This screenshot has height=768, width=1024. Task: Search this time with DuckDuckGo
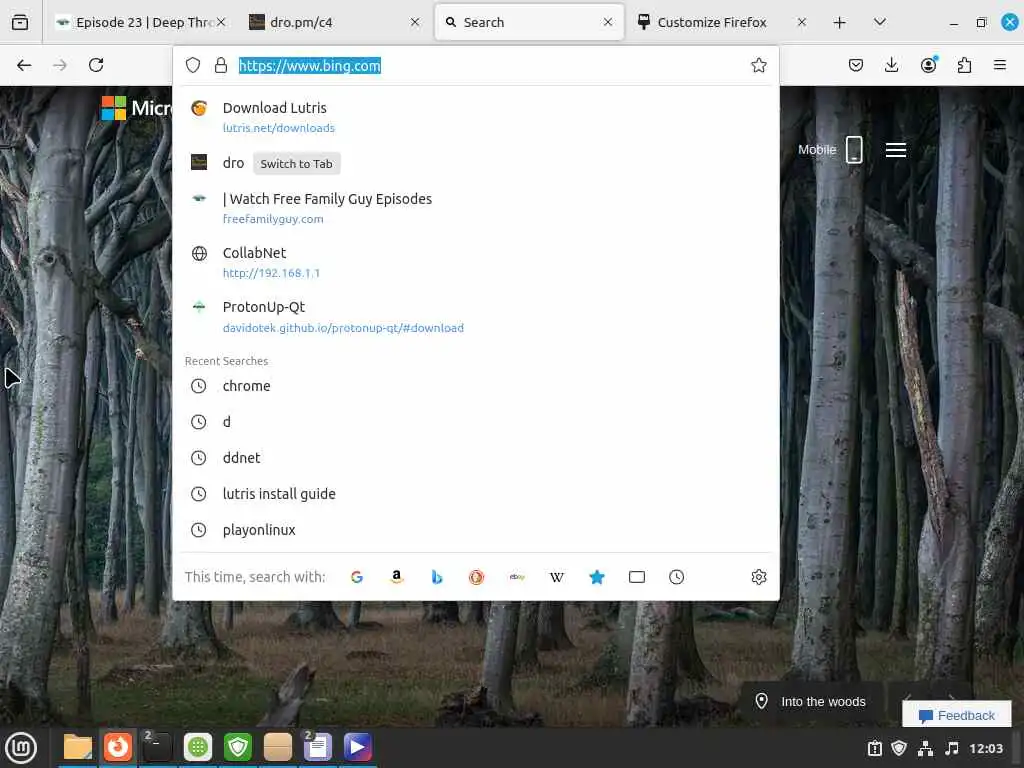click(x=477, y=577)
